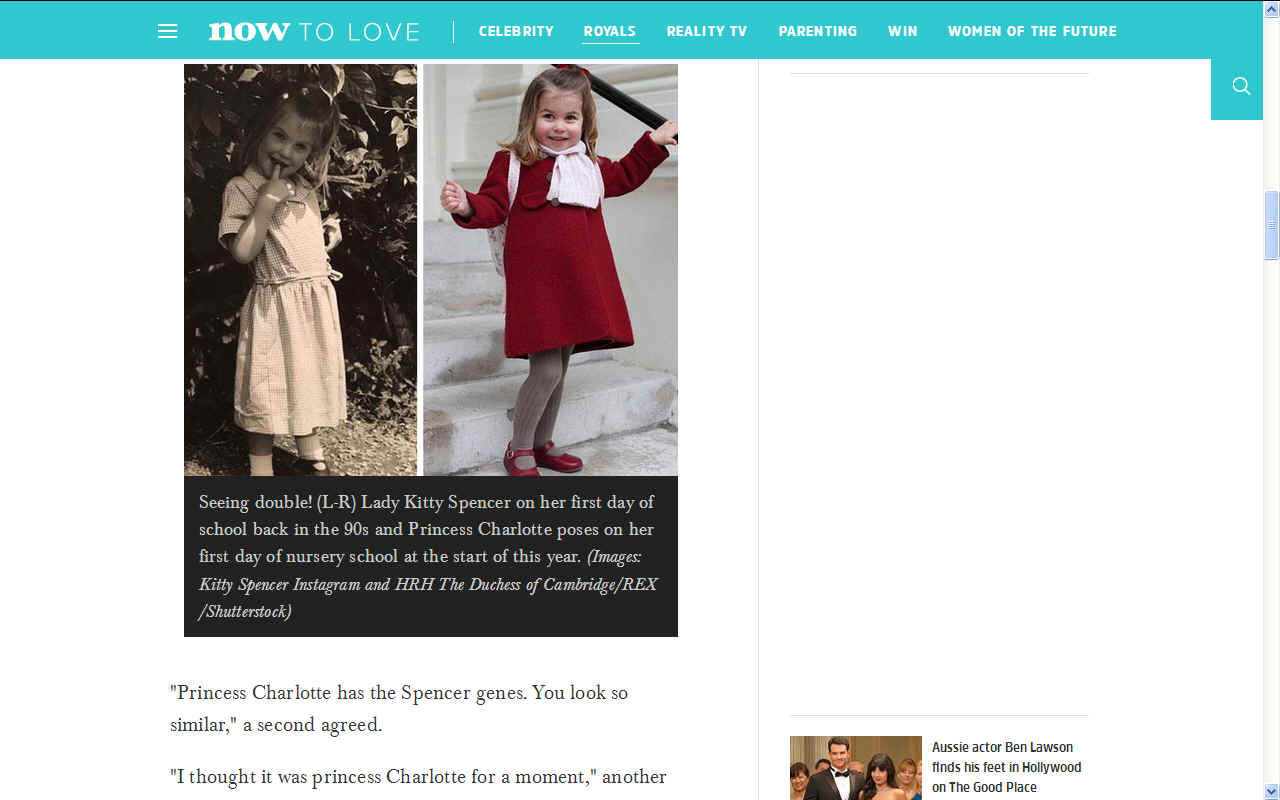Open Women of the Future page

[x=1032, y=31]
